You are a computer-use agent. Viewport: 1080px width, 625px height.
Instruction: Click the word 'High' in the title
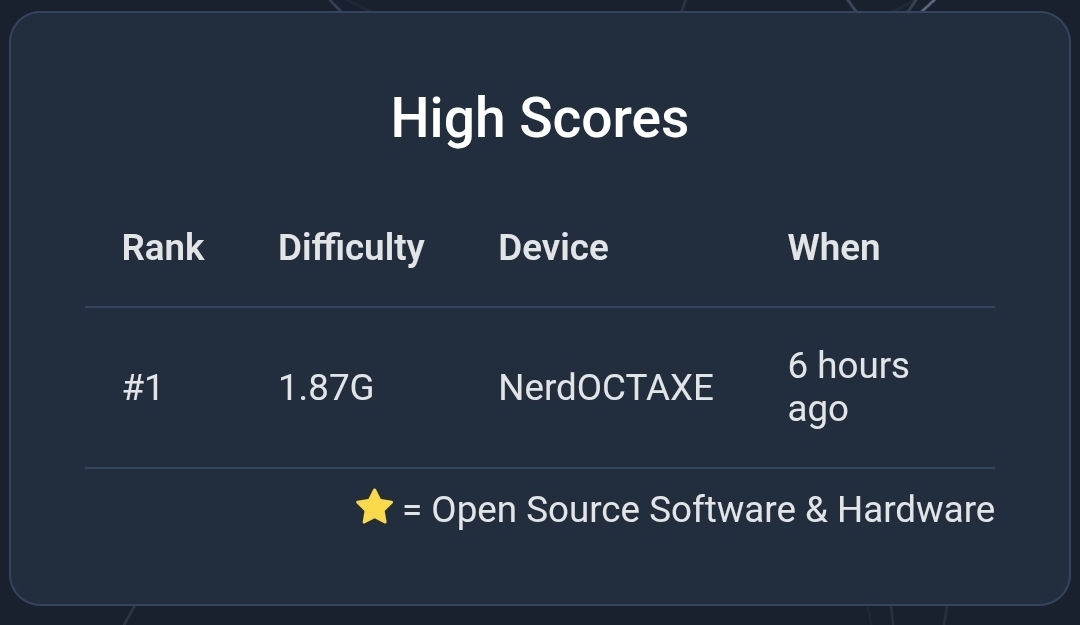(x=447, y=118)
